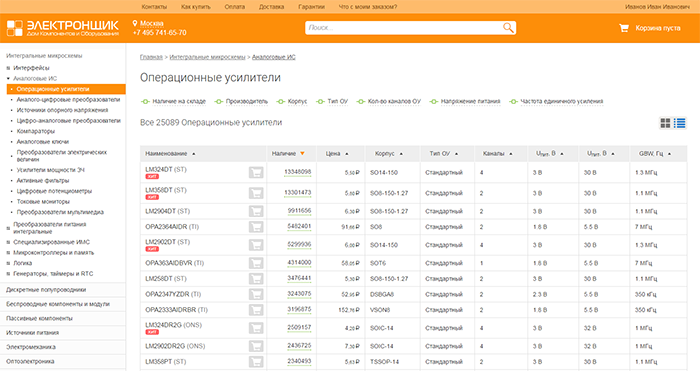700x371 pixels.
Task: Sort table by Тип ОУ column header
Action: pyautogui.click(x=444, y=154)
